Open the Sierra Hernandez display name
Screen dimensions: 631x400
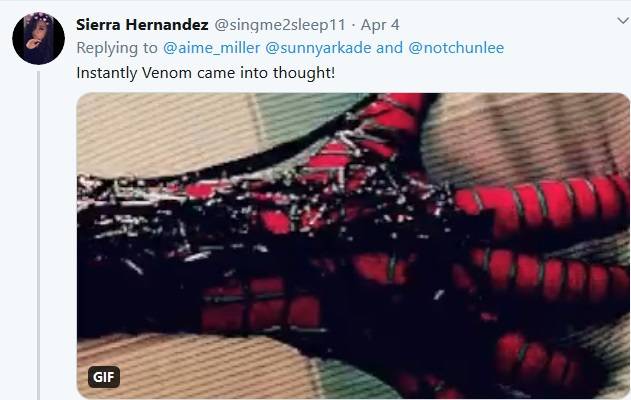pyautogui.click(x=142, y=25)
